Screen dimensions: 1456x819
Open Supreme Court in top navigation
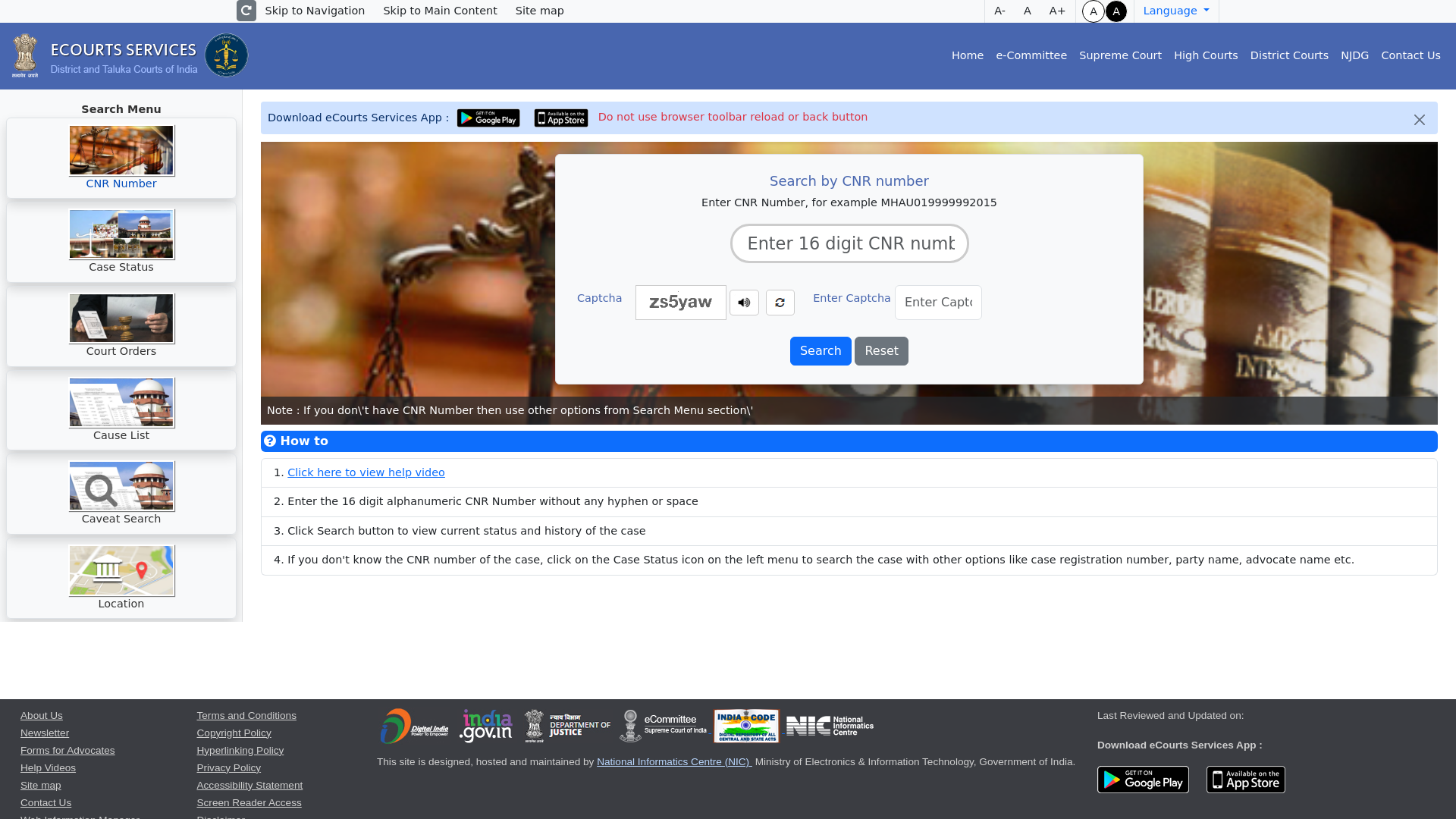(x=1120, y=55)
